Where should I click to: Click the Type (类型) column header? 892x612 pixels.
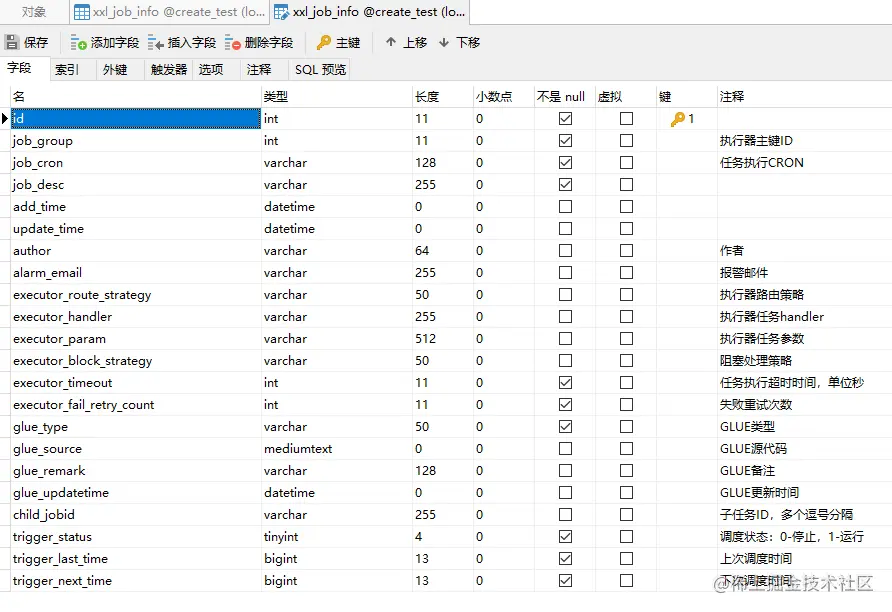[337, 97]
